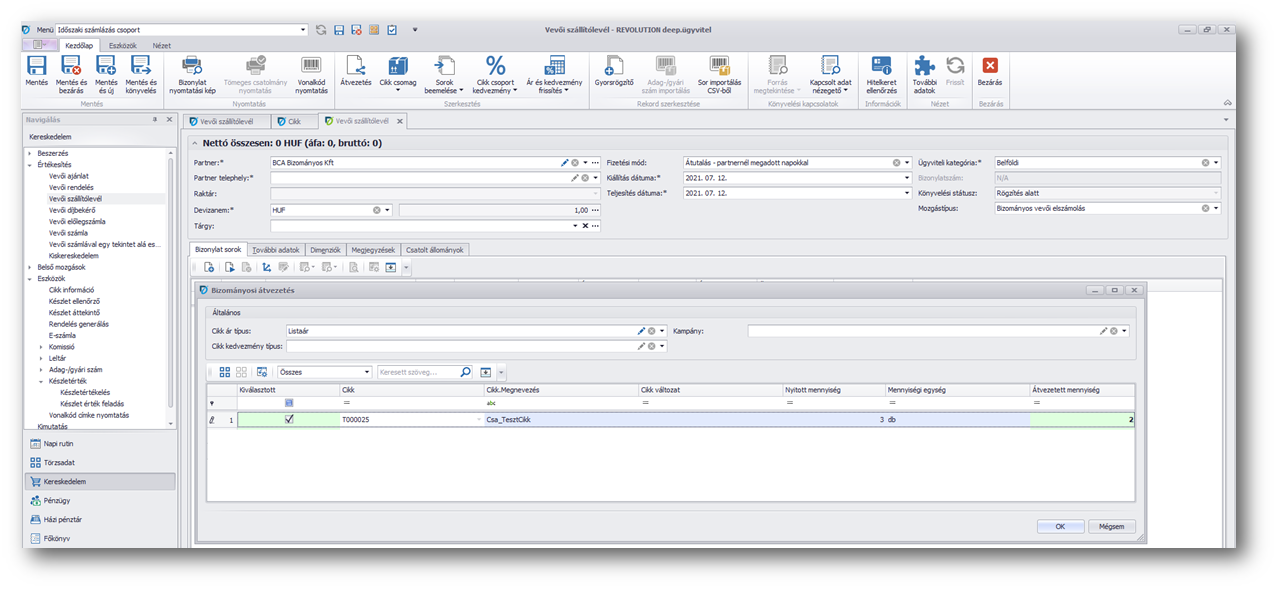Click the red Bezárás ribbon icon
The height and width of the screenshot is (590, 1278).
point(990,67)
